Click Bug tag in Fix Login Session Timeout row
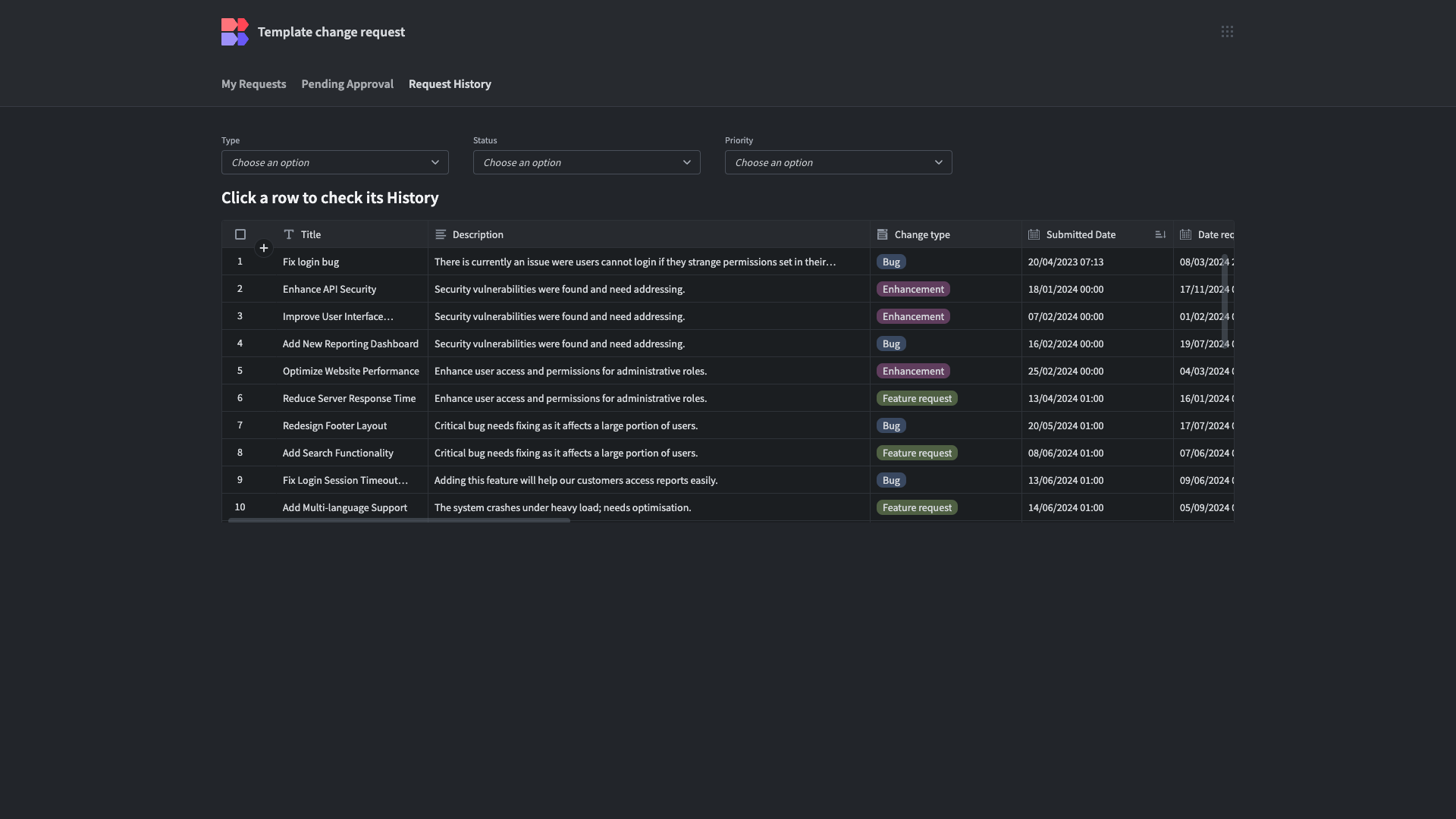The width and height of the screenshot is (1456, 819). pyautogui.click(x=891, y=480)
